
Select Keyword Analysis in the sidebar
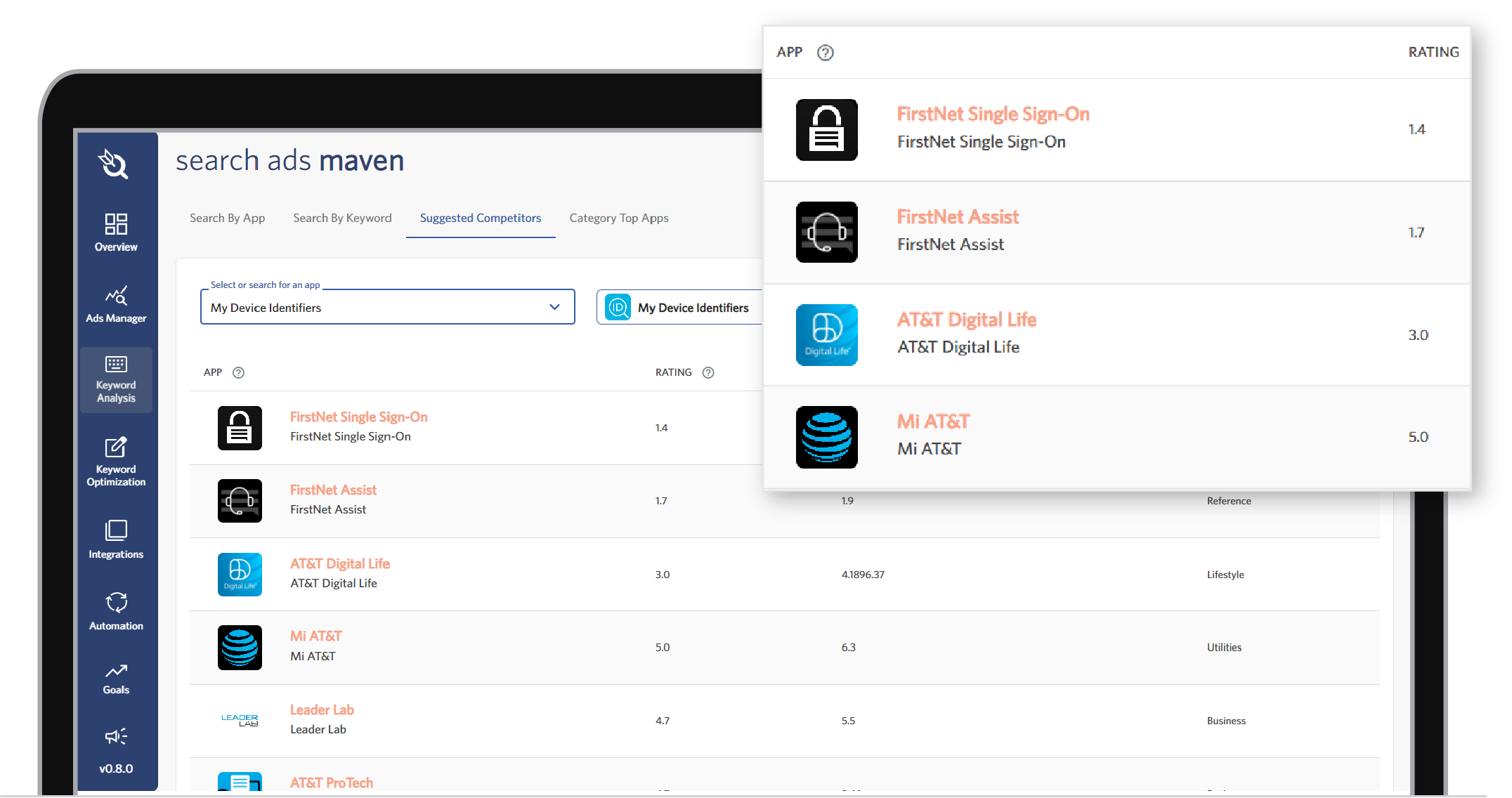pos(116,380)
